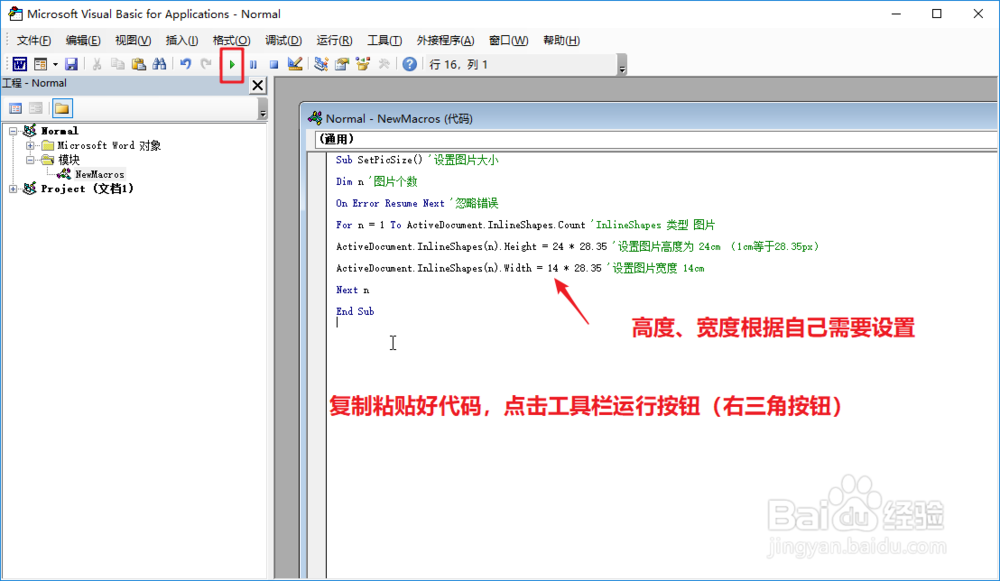Open the 运行 menu
The width and height of the screenshot is (1000, 581).
point(333,40)
